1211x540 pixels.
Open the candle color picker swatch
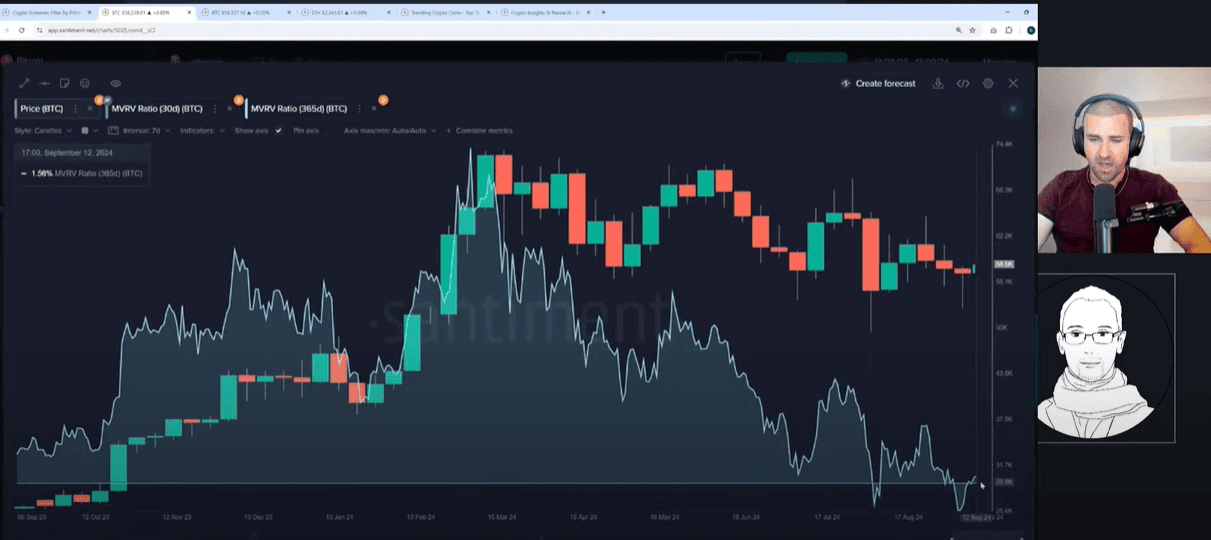tap(85, 131)
